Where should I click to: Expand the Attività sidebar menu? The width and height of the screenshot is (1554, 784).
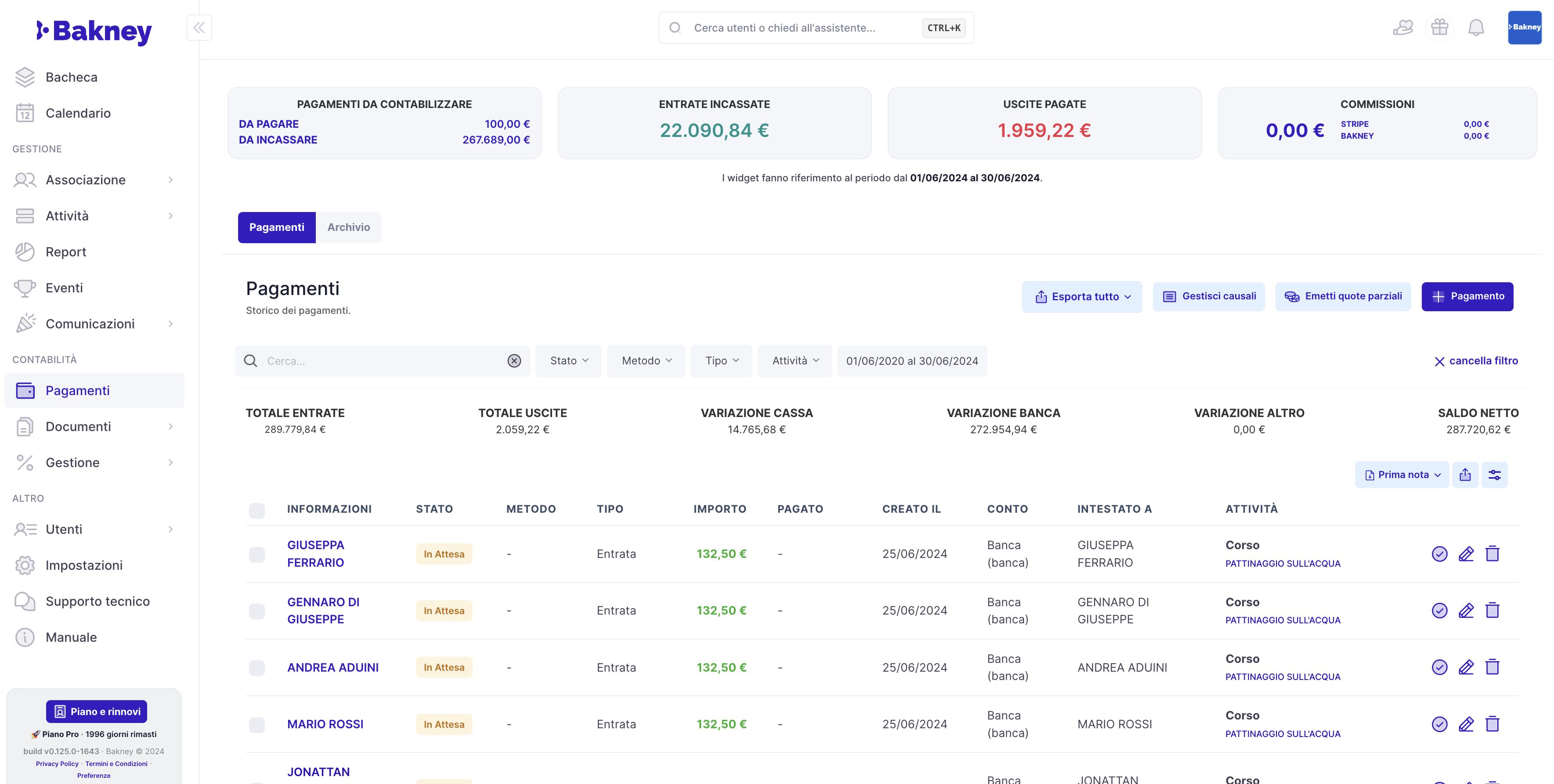pos(94,216)
